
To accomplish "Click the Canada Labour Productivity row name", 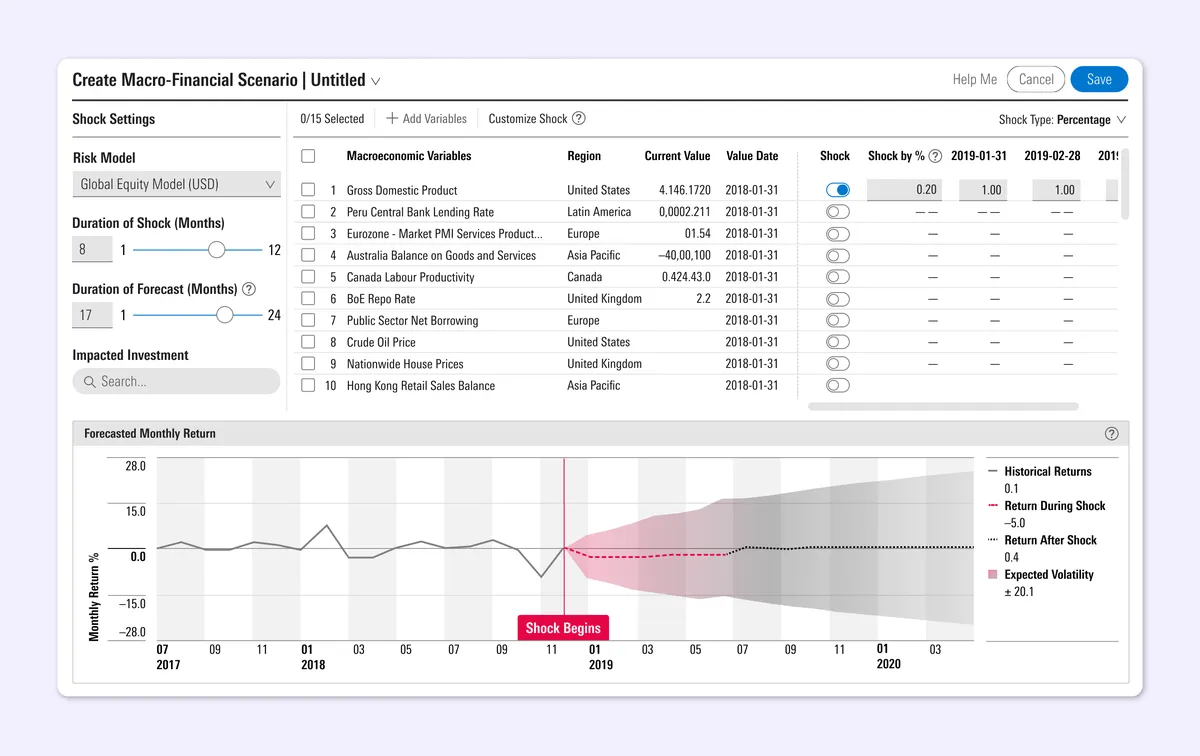I will point(411,277).
